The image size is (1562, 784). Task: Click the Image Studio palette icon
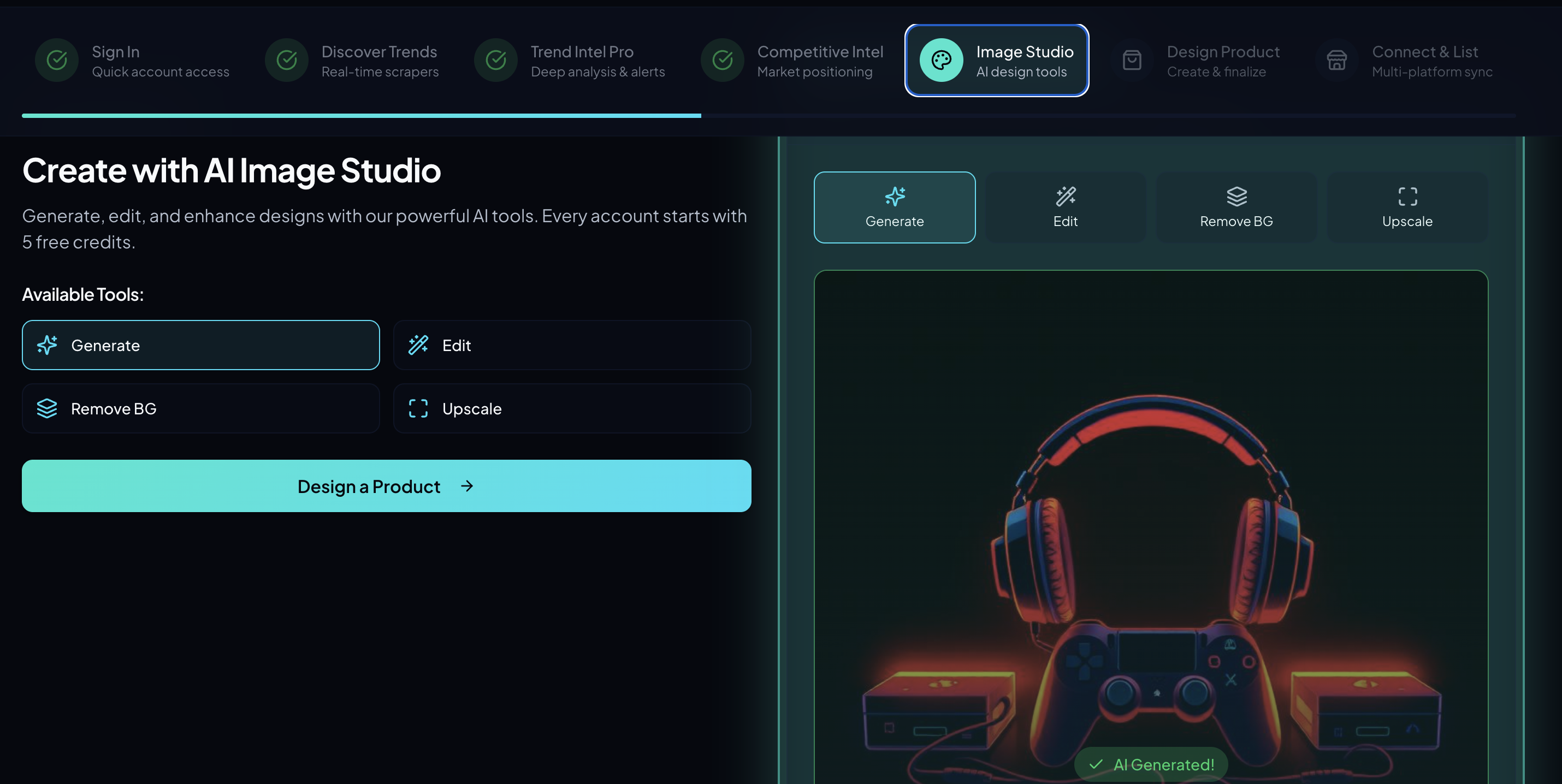pos(941,60)
